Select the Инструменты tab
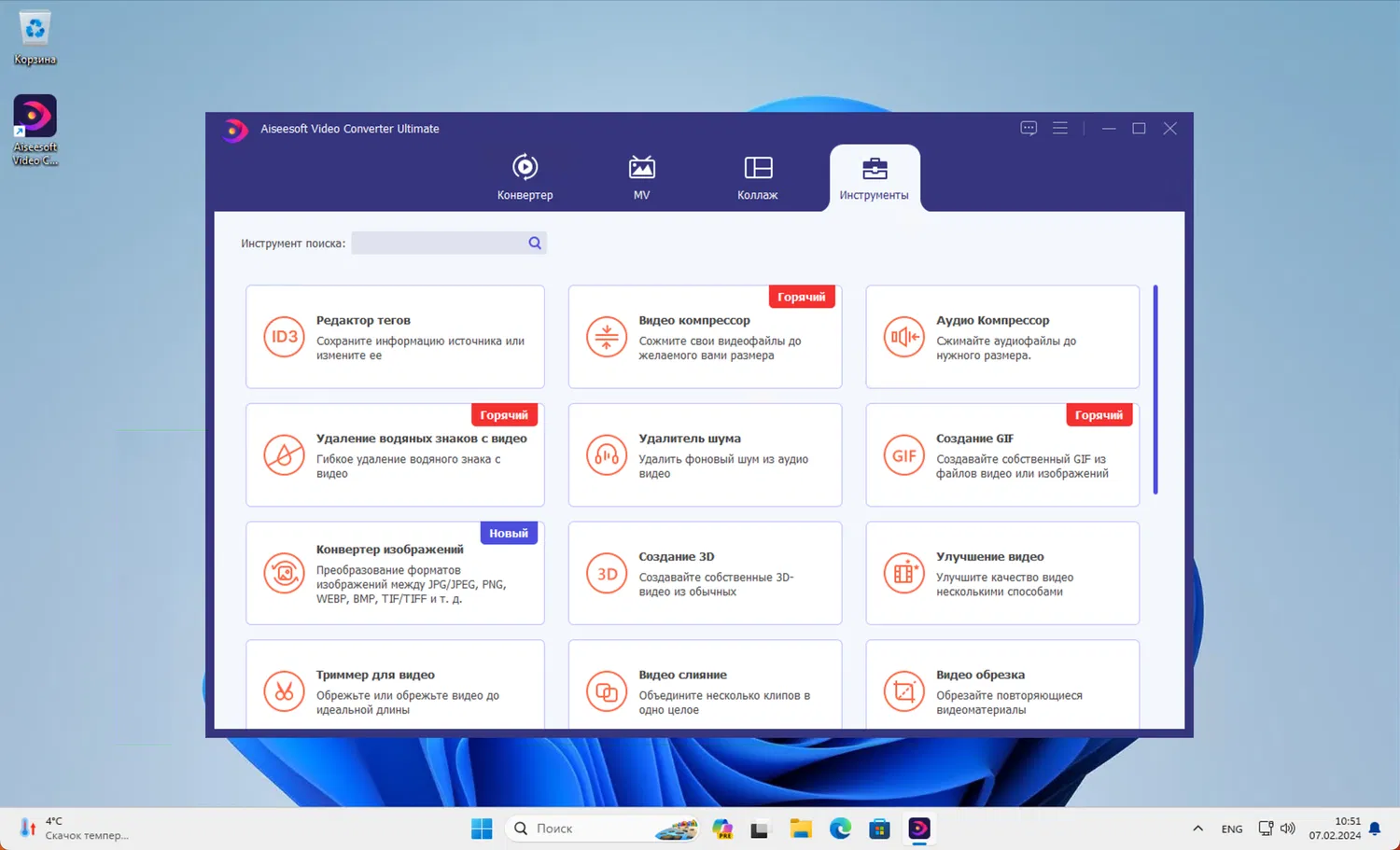Viewport: 1400px width, 850px height. point(875,177)
